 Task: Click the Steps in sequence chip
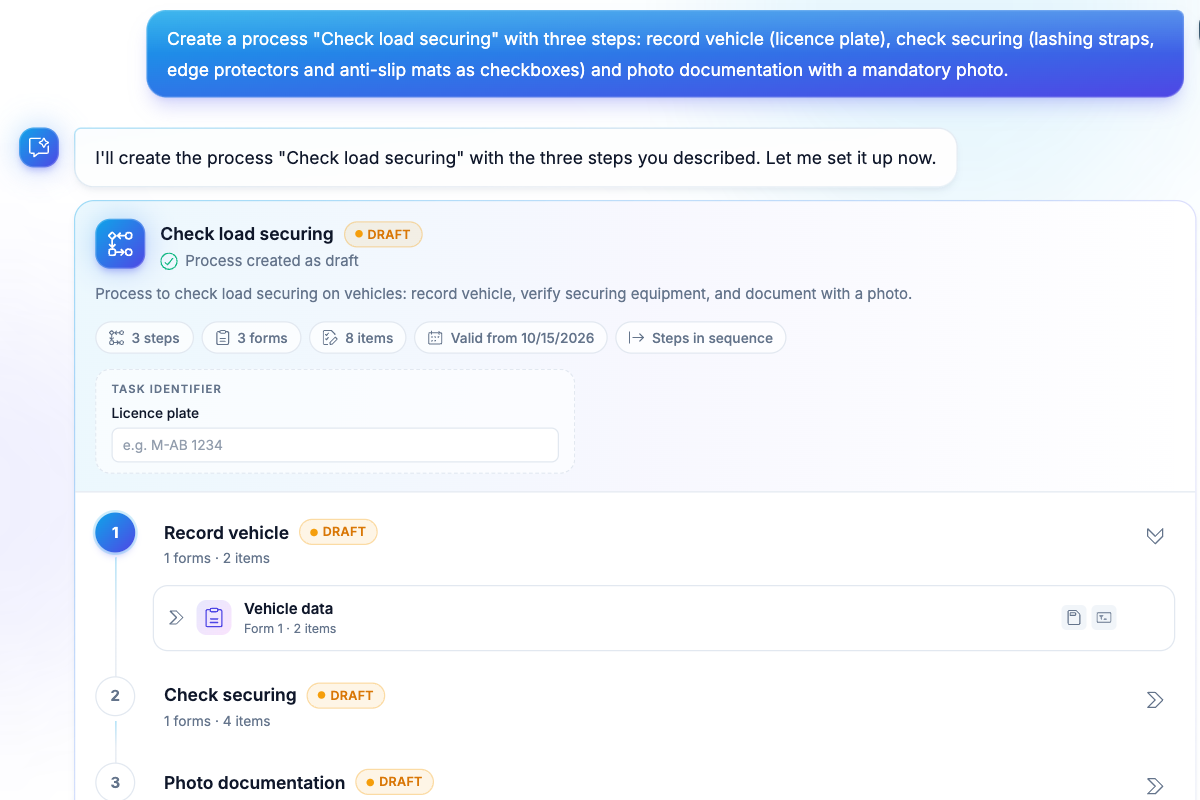(701, 338)
